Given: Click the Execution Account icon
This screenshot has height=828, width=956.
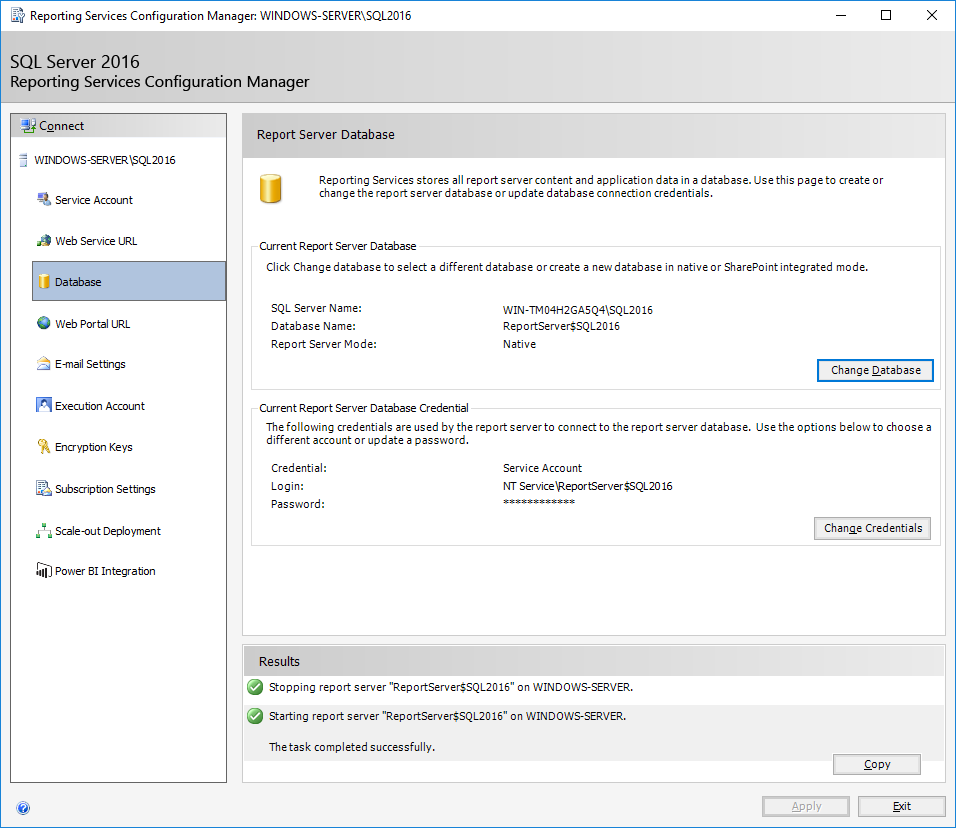Looking at the screenshot, I should coord(44,405).
